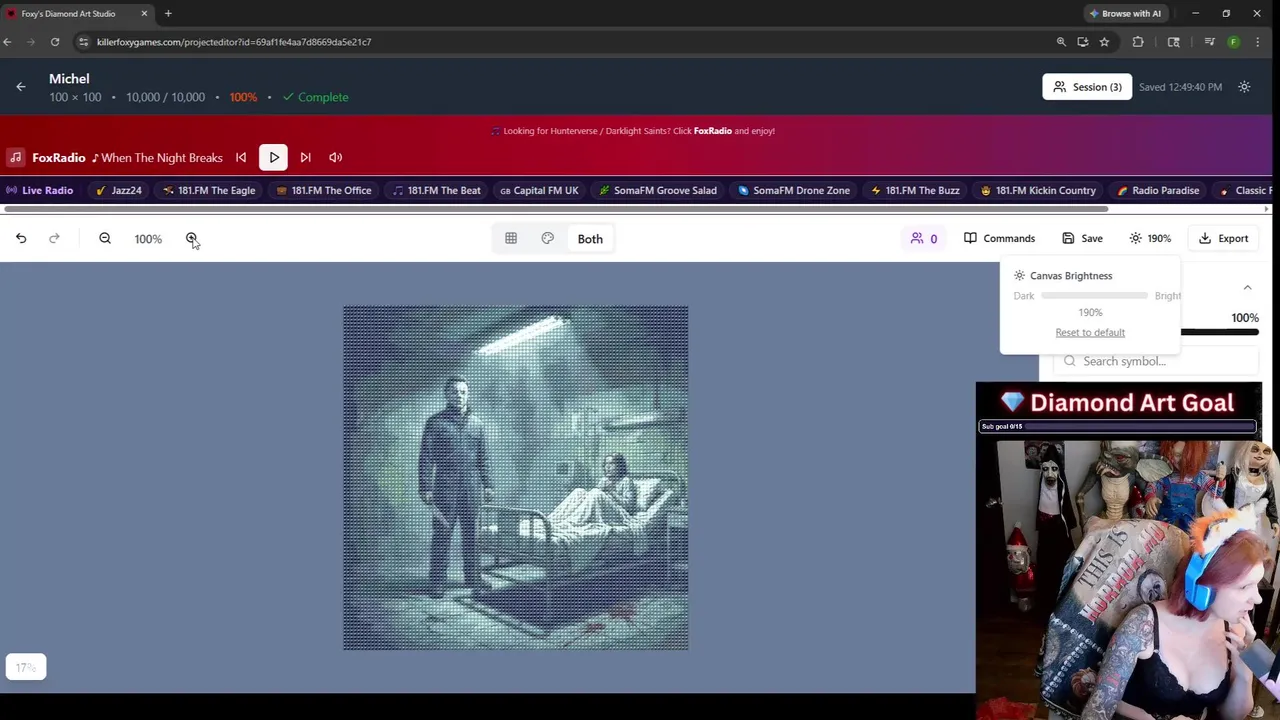The width and height of the screenshot is (1280, 720).
Task: Export the diamond art project
Action: click(x=1223, y=238)
